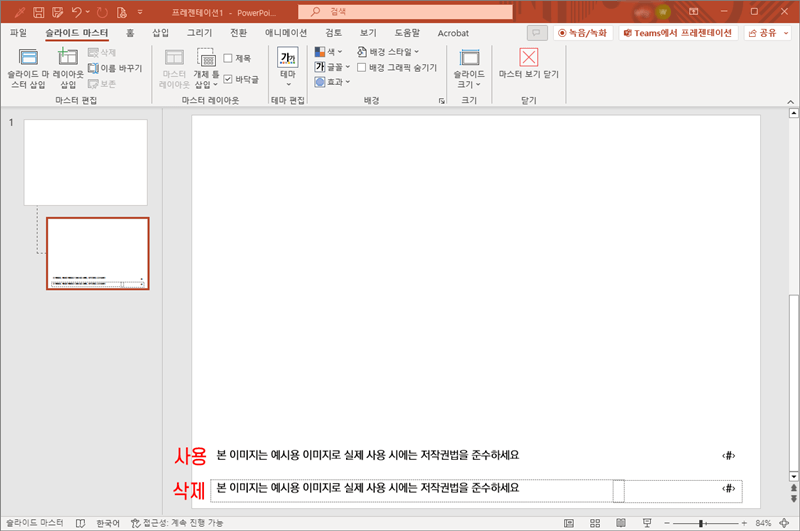Open the Acrobat tab
Viewport: 800px width, 531px height.
pos(453,33)
